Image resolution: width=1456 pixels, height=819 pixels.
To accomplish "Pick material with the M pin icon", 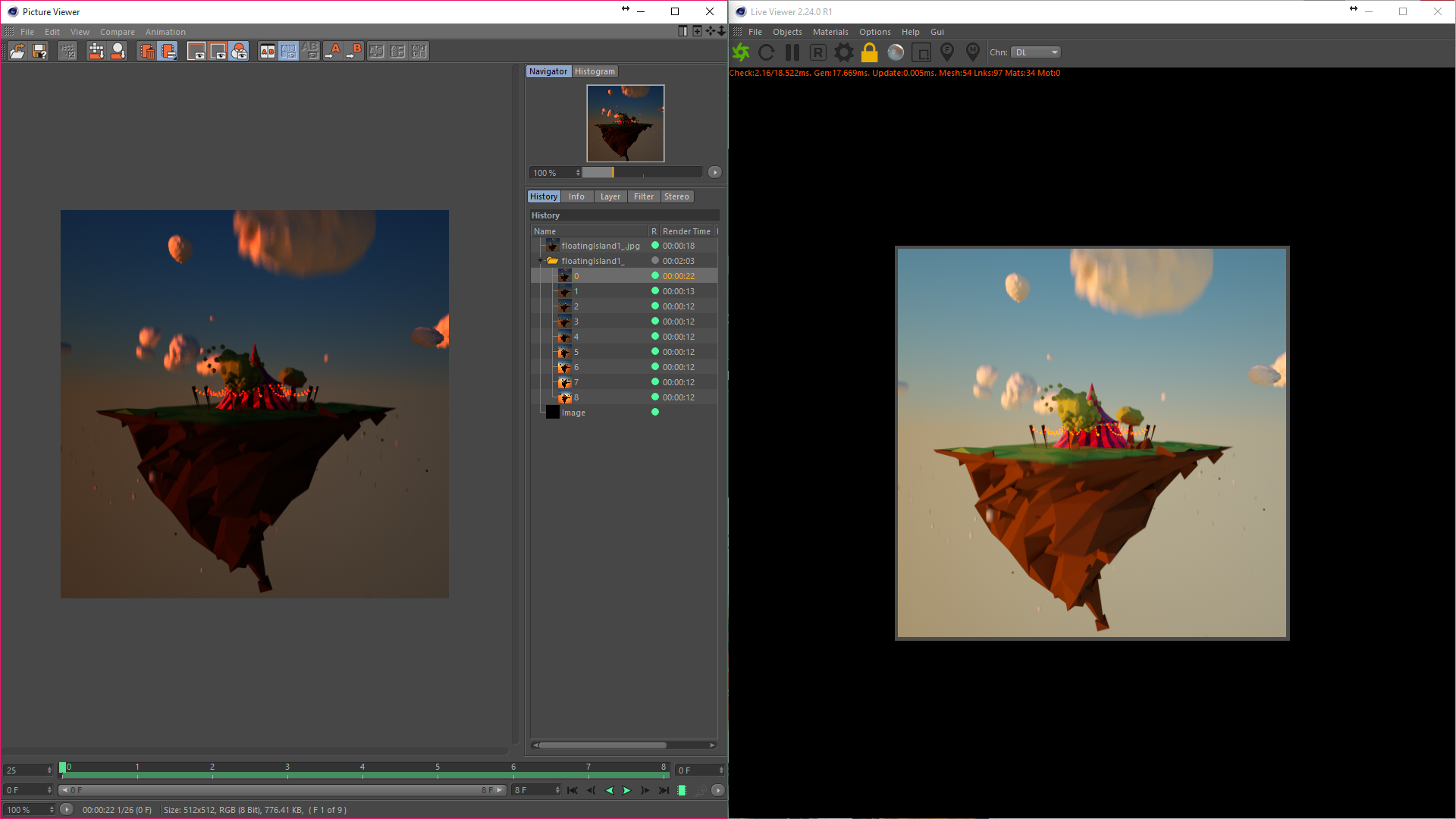I will click(973, 52).
